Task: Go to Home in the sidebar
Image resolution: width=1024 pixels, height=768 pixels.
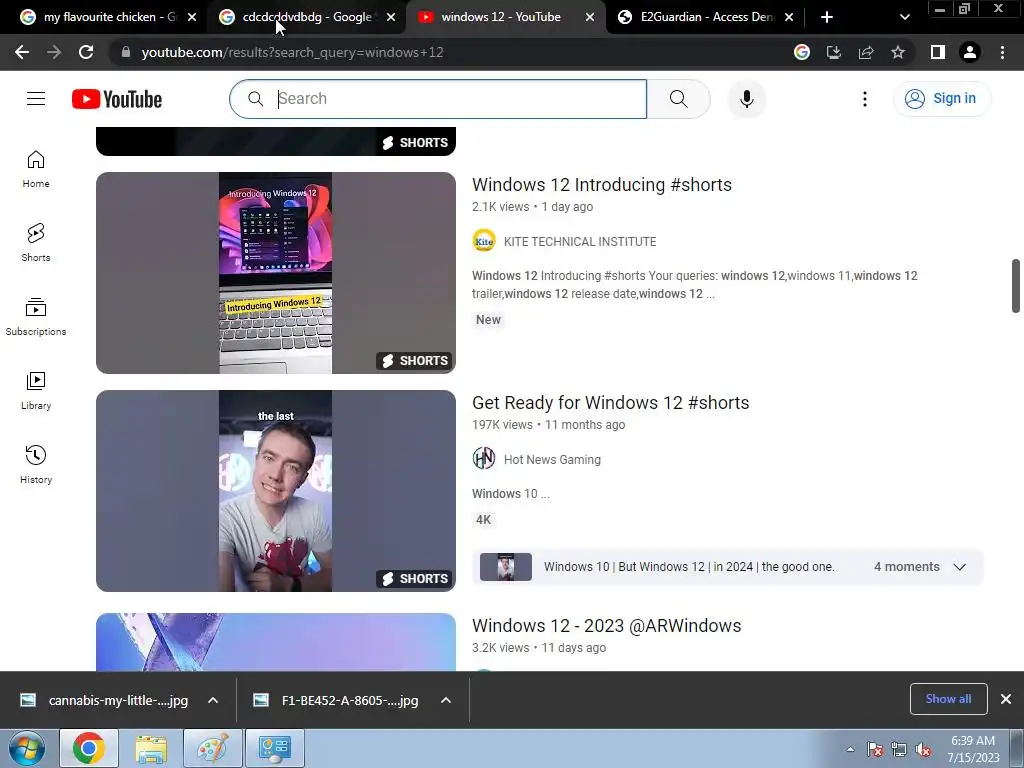Action: point(36,169)
